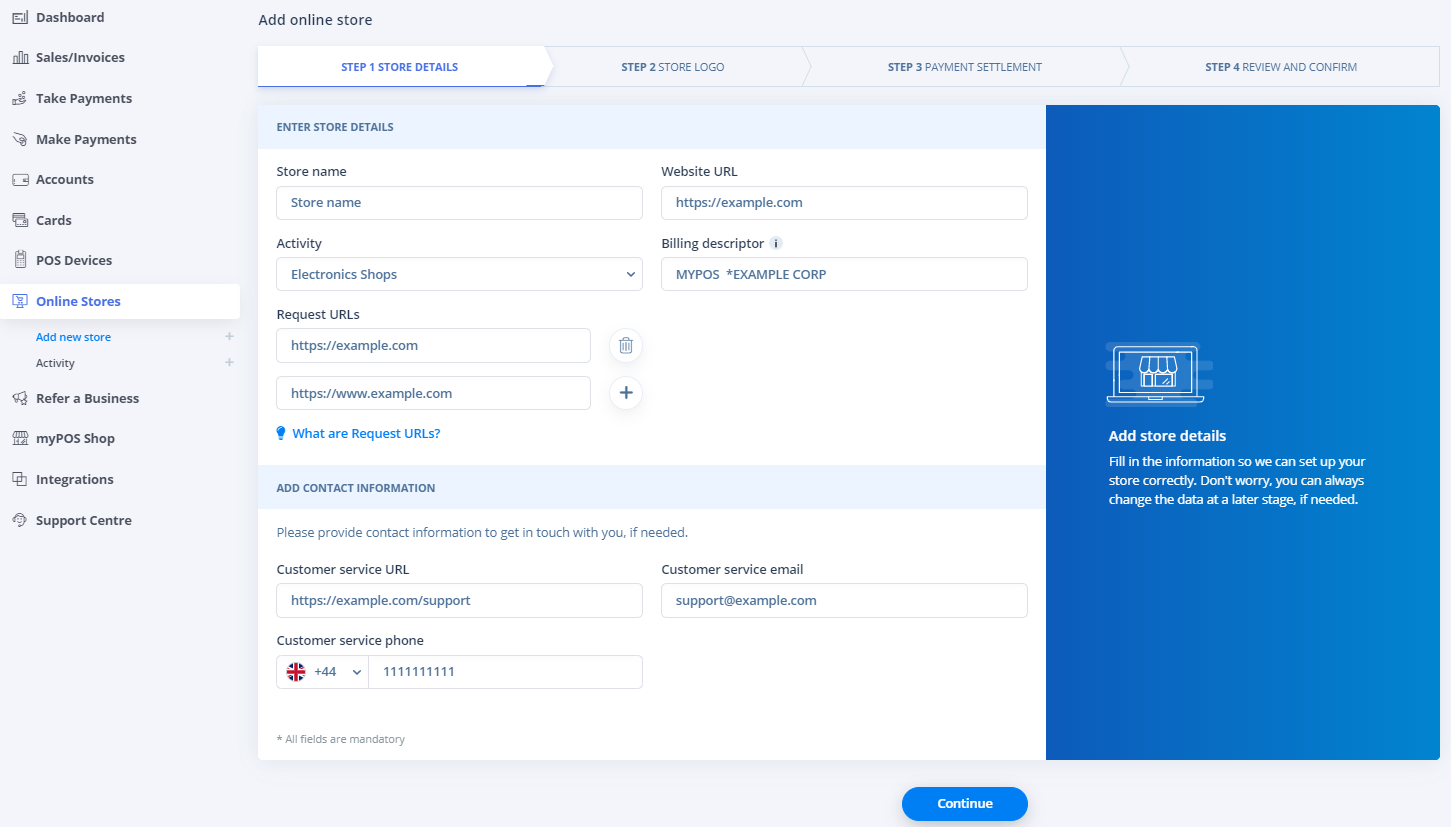This screenshot has height=827, width=1451.
Task: Click the All fields are mandatory note
Action: (341, 739)
